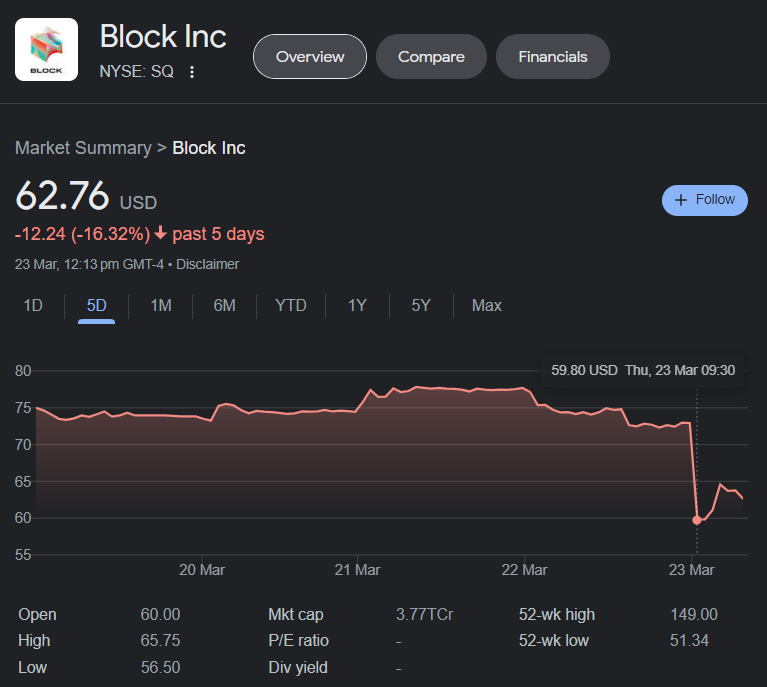Click the Open value 60.00

pyautogui.click(x=160, y=614)
